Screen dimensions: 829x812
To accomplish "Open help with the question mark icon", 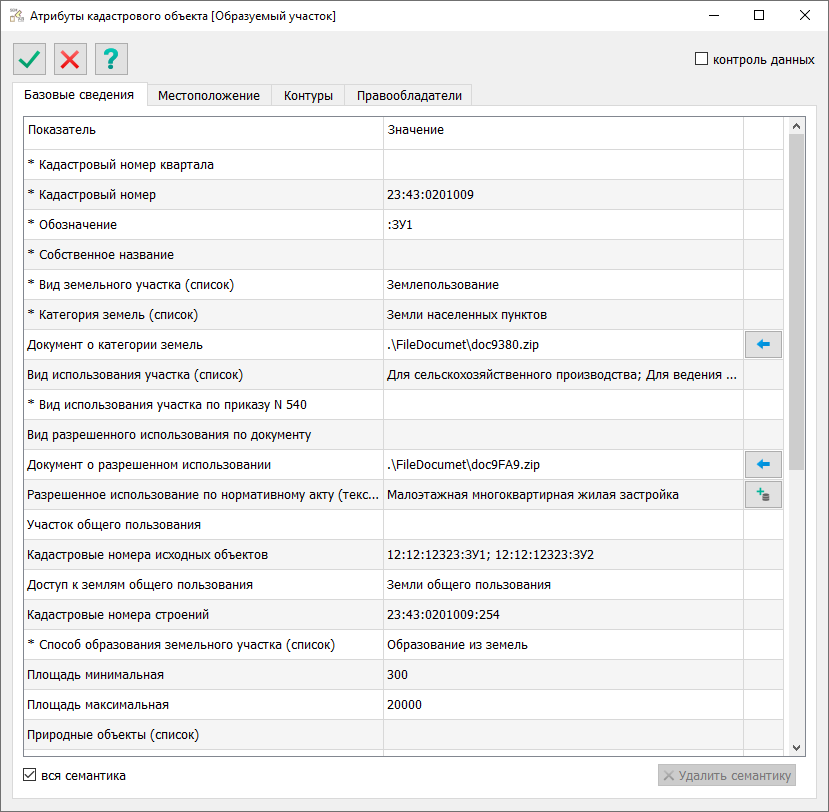I will (110, 59).
